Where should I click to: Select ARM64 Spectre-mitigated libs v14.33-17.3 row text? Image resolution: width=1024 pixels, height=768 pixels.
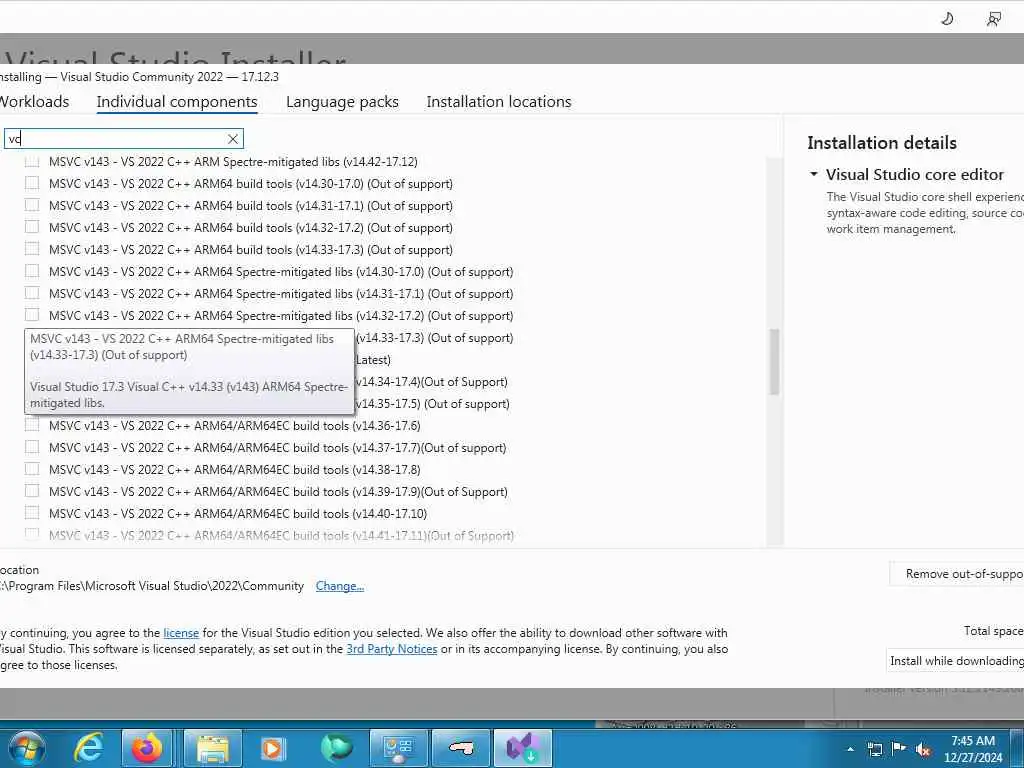tap(435, 338)
